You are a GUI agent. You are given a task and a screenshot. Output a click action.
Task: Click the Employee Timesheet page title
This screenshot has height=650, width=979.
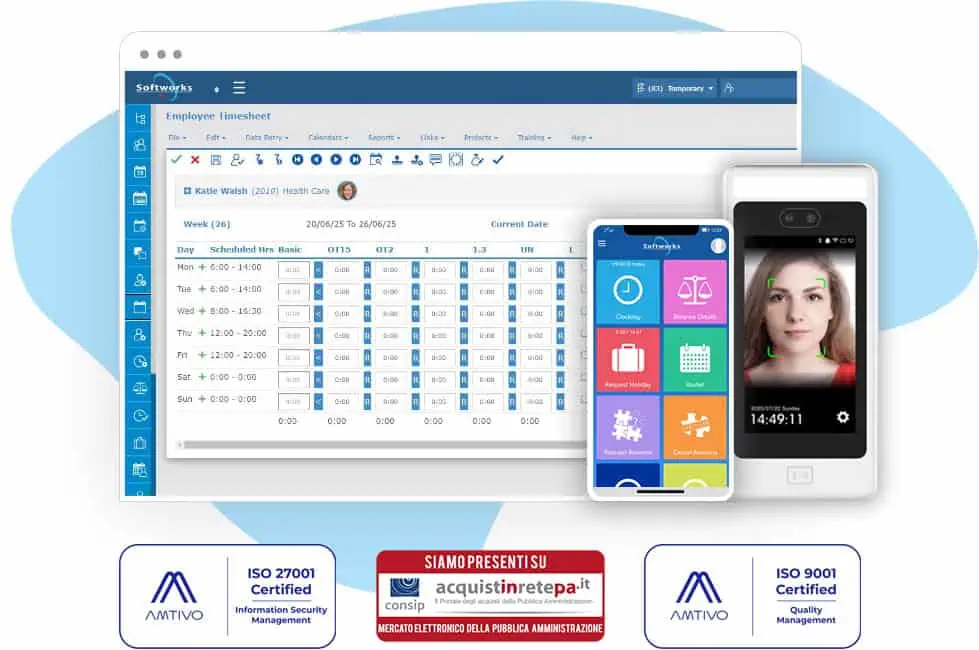218,116
